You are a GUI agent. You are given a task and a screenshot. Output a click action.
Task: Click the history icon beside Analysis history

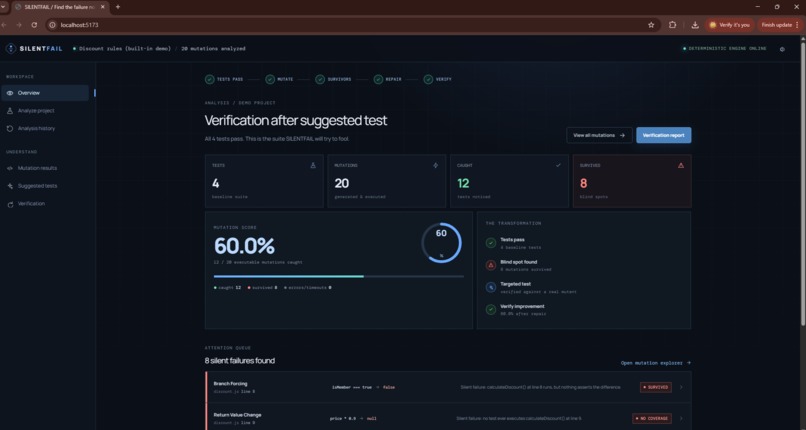10,128
